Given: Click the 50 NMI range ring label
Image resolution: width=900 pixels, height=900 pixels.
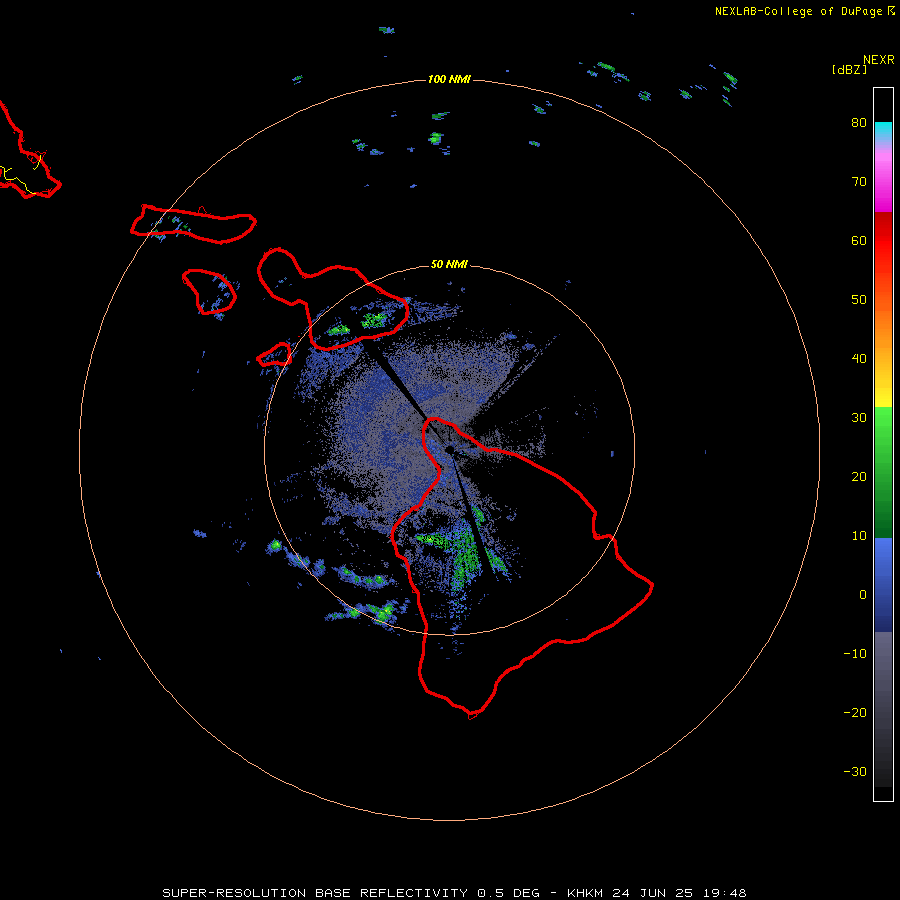Looking at the screenshot, I should click(x=449, y=265).
